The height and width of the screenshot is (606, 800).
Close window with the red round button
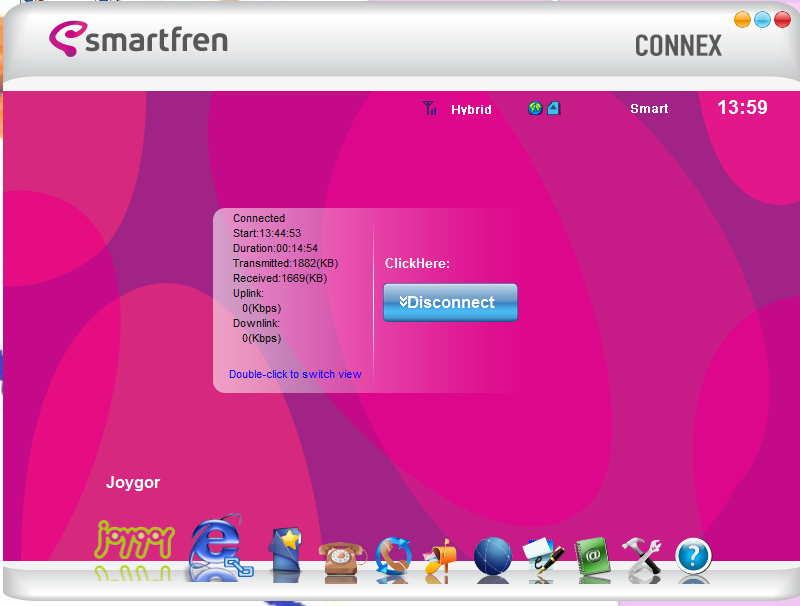click(x=782, y=20)
